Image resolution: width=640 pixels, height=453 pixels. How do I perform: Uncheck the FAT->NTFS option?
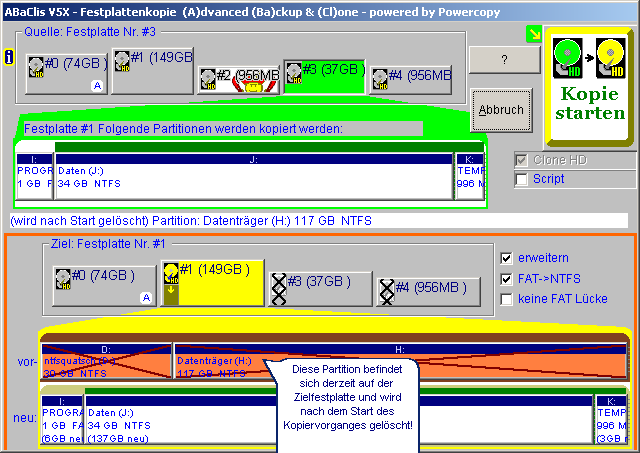pos(508,278)
